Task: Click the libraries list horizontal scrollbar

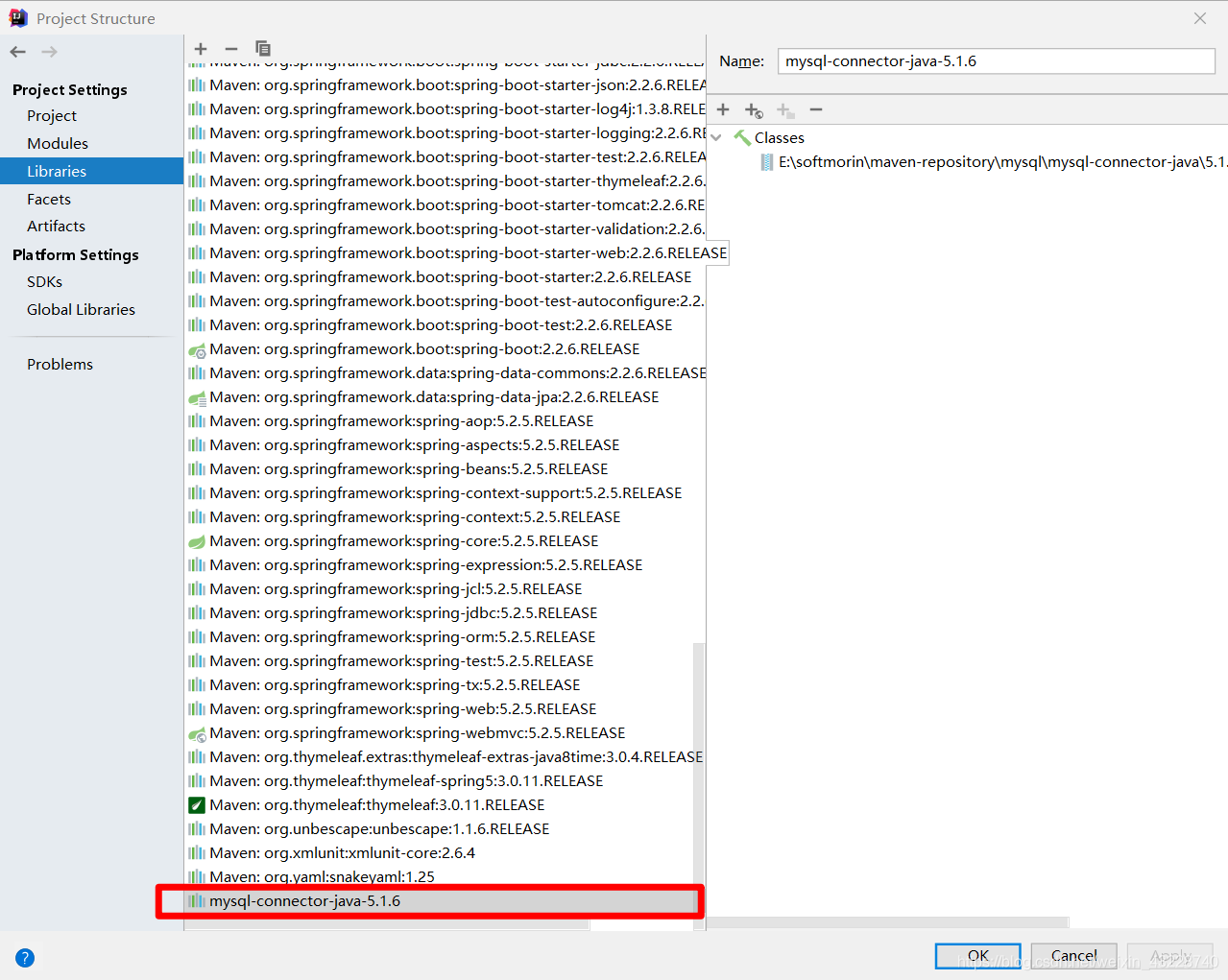Action: pos(387,925)
